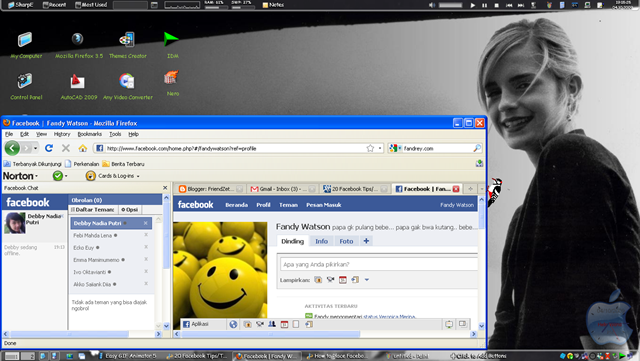The image size is (640, 361).
Task: Click the Norton green checkmark icon
Action: tap(58, 176)
